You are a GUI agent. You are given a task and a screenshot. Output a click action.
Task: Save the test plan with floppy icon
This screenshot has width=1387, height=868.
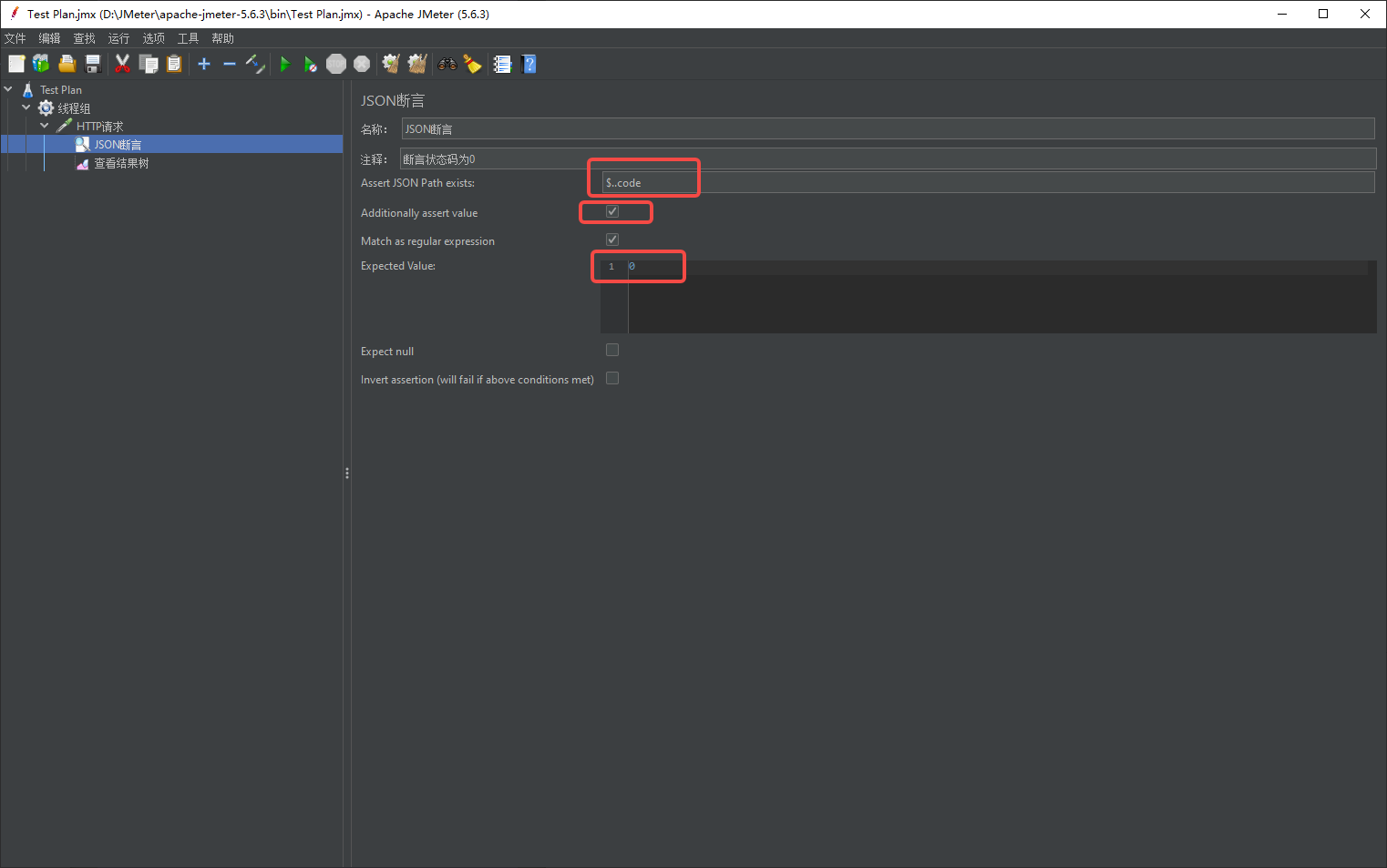point(92,64)
